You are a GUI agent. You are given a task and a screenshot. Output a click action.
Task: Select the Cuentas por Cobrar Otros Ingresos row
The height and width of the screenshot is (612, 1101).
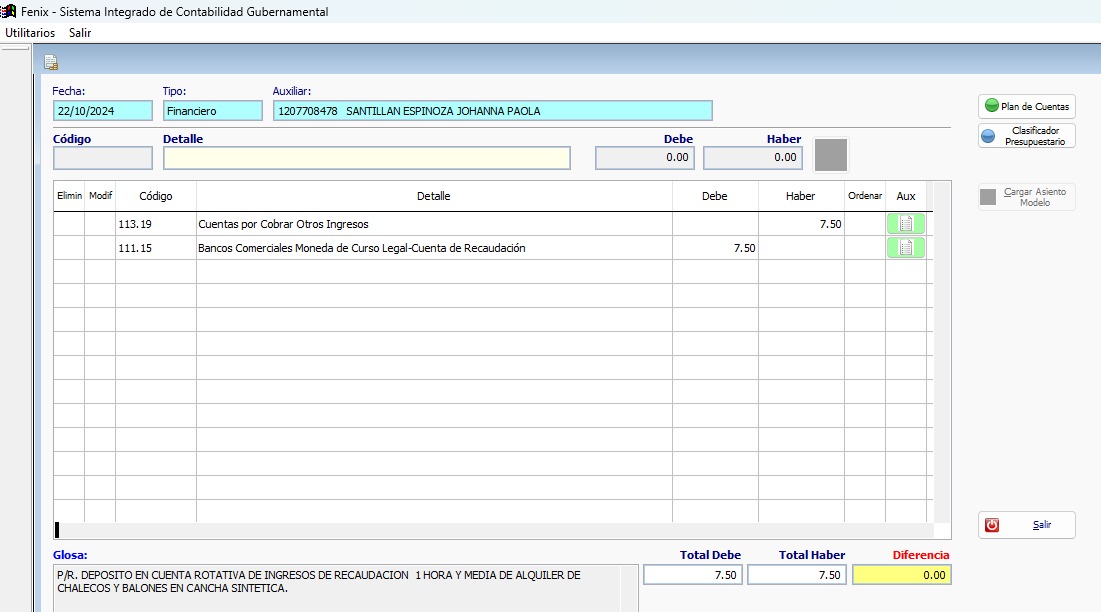[x=433, y=224]
